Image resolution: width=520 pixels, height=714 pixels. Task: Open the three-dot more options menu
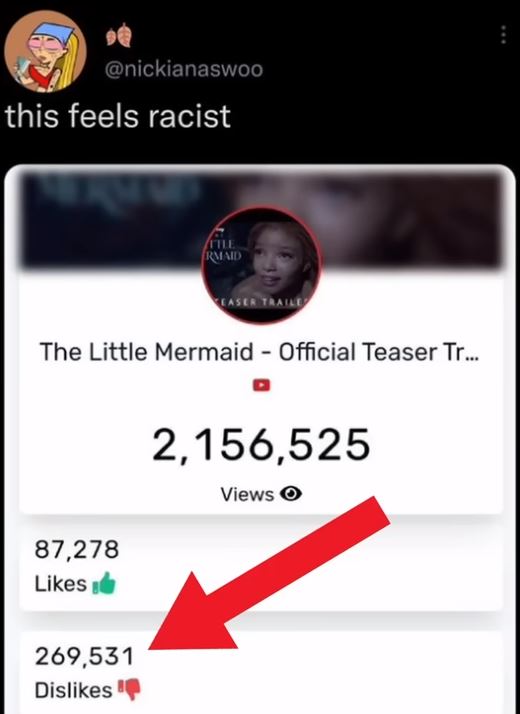point(503,35)
